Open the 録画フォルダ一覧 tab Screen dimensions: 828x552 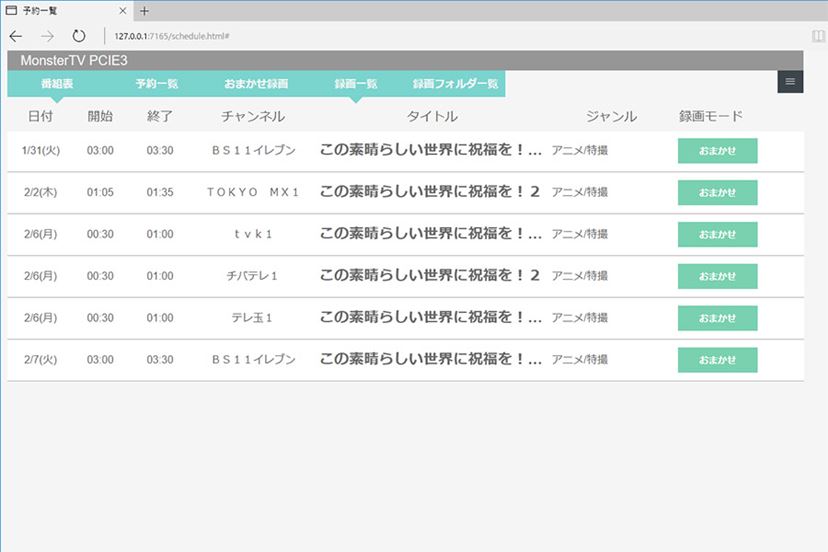tap(455, 83)
